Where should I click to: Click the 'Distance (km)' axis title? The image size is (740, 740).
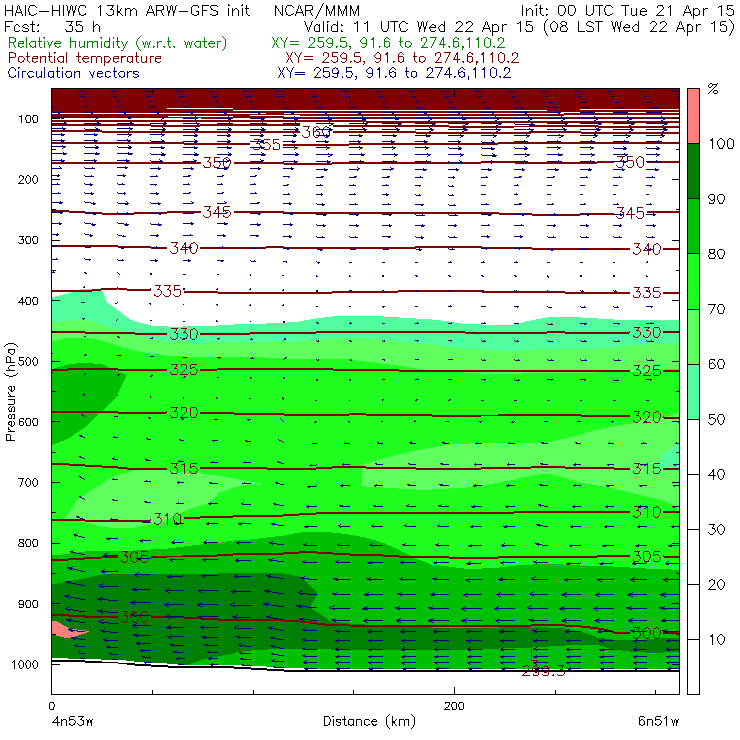tap(370, 721)
